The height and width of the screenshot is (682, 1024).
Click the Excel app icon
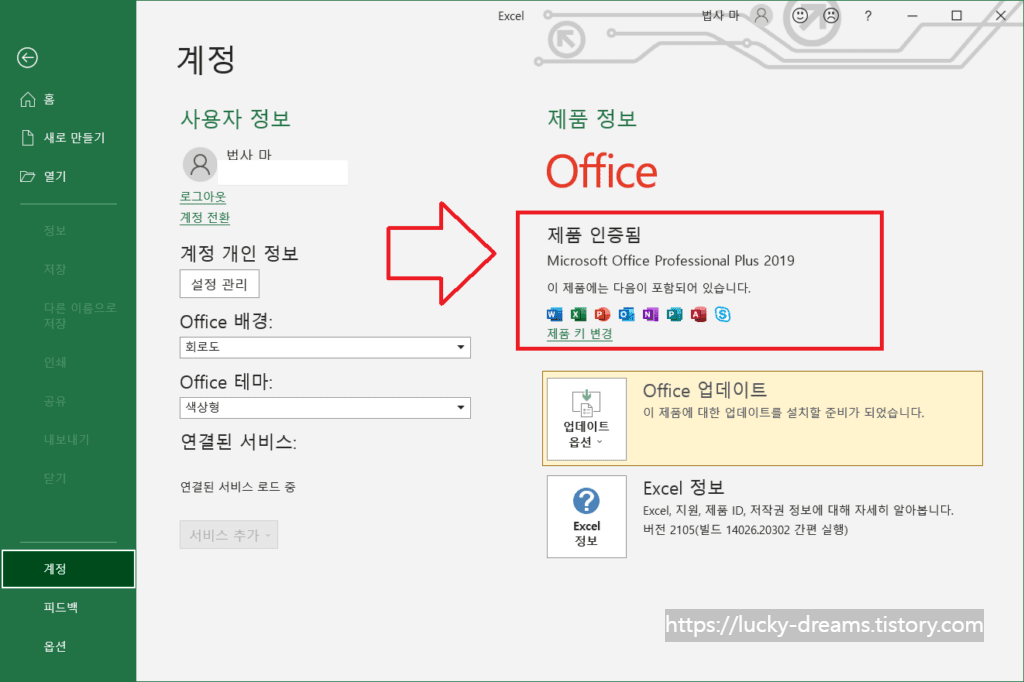579,314
